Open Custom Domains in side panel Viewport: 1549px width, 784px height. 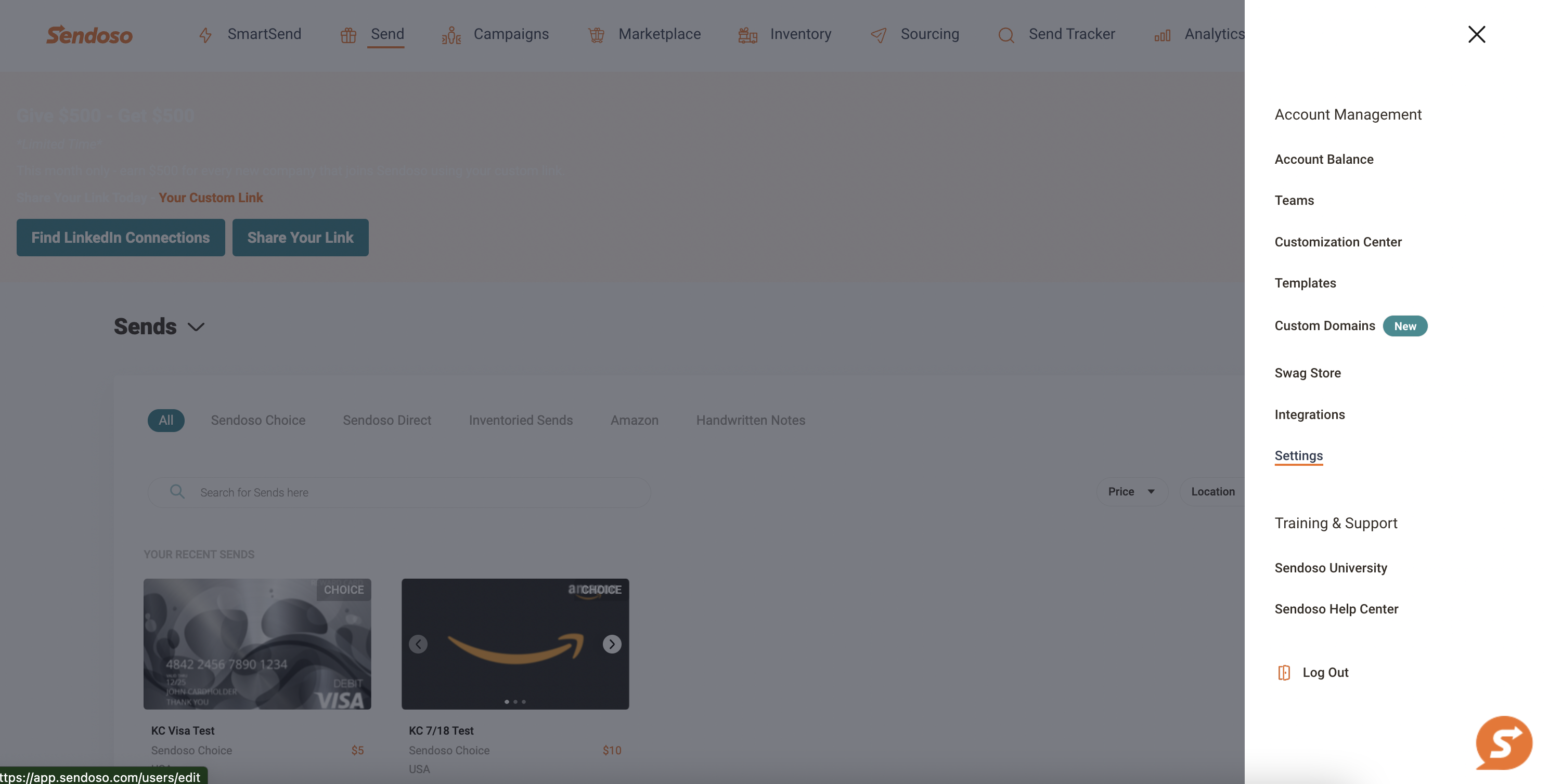[1325, 325]
